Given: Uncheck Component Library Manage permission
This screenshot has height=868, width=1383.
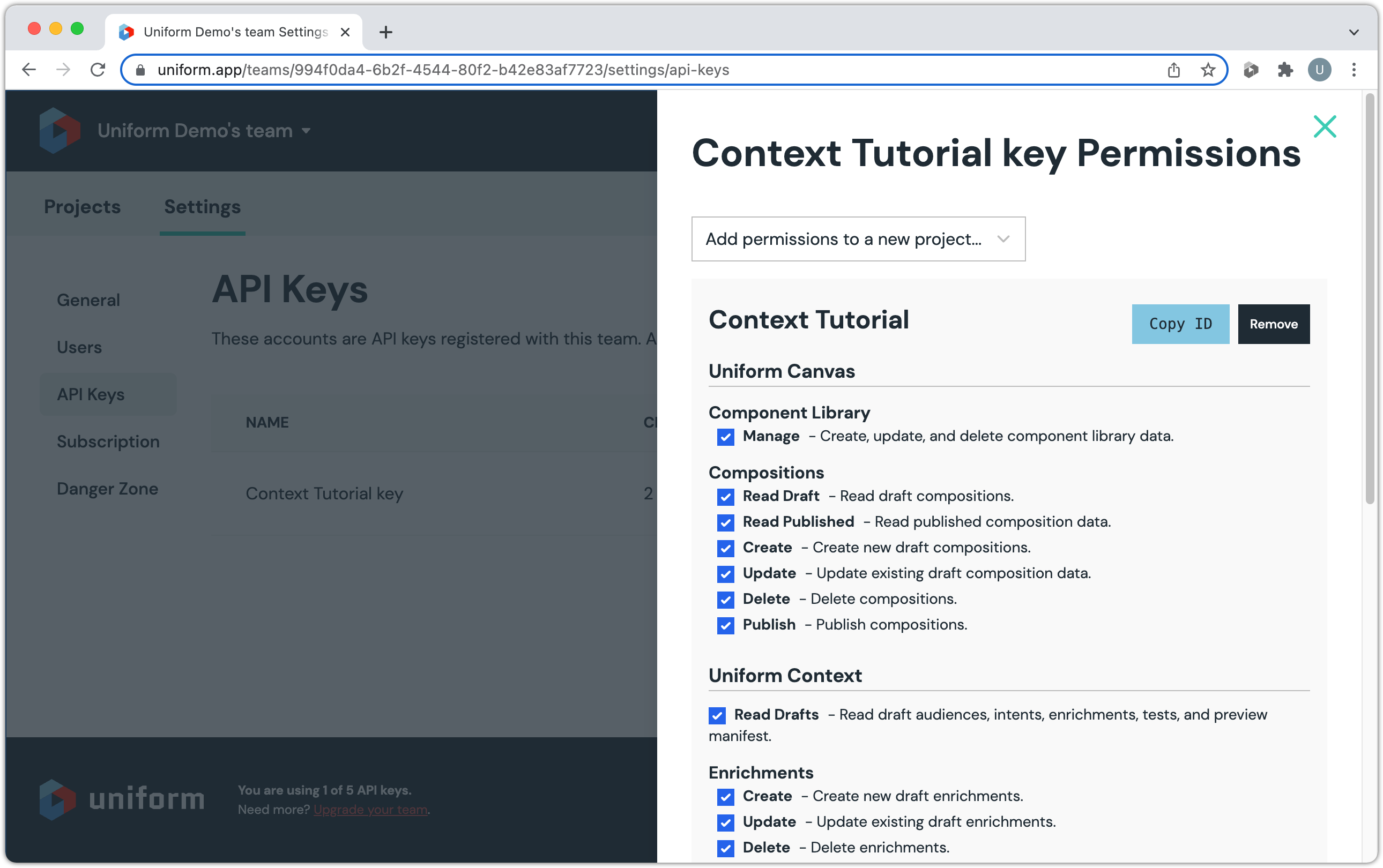Looking at the screenshot, I should (x=725, y=437).
